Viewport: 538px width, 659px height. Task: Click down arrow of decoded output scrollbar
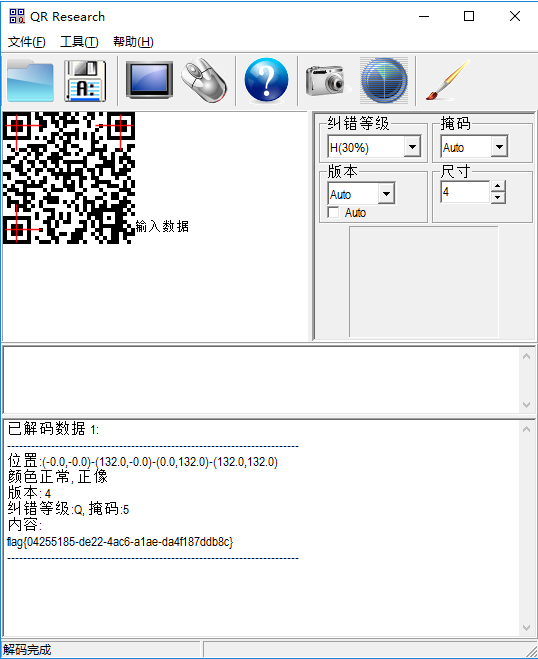pyautogui.click(x=526, y=627)
